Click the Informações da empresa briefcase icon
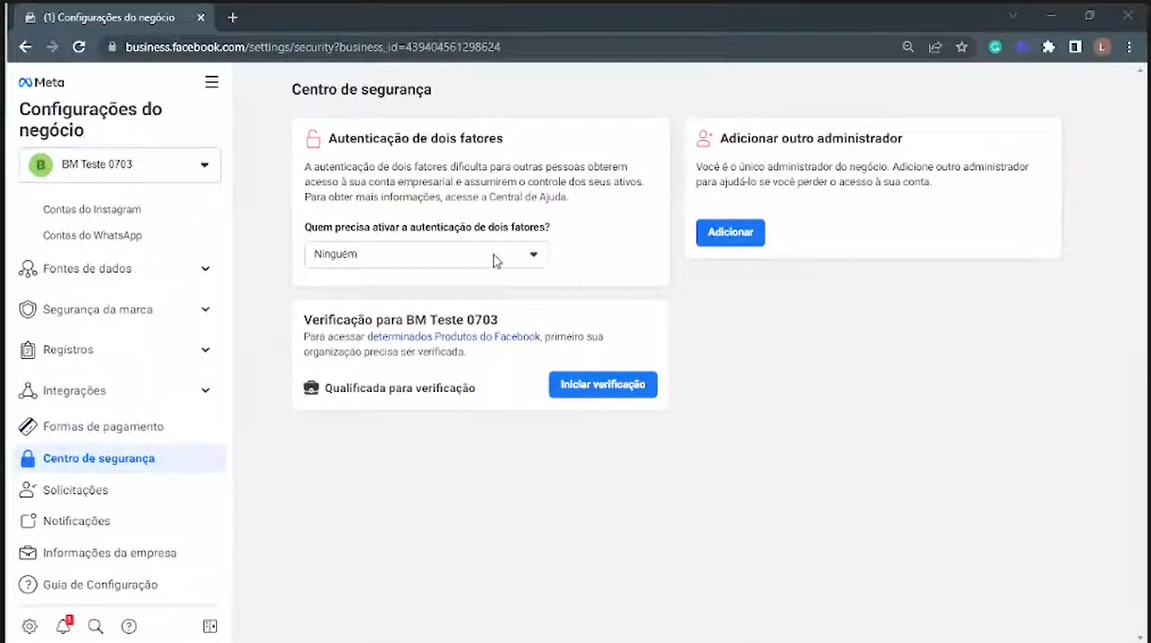Viewport: 1151px width, 643px height. coord(28,553)
